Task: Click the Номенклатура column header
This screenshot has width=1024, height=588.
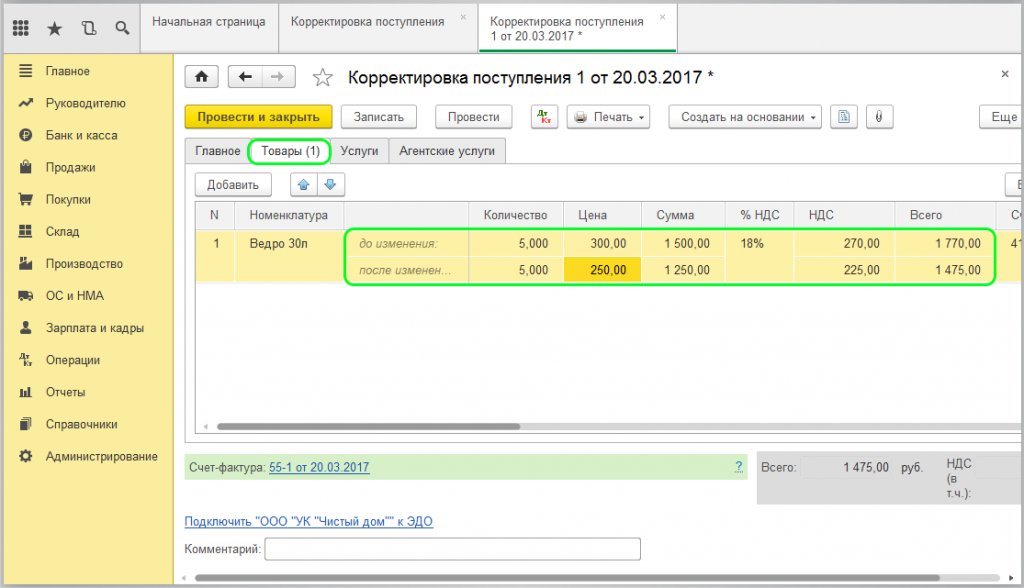Action: pos(289,215)
